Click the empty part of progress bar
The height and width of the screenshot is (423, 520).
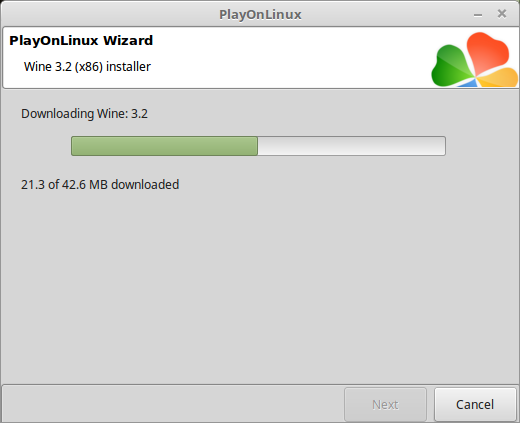pyautogui.click(x=351, y=146)
